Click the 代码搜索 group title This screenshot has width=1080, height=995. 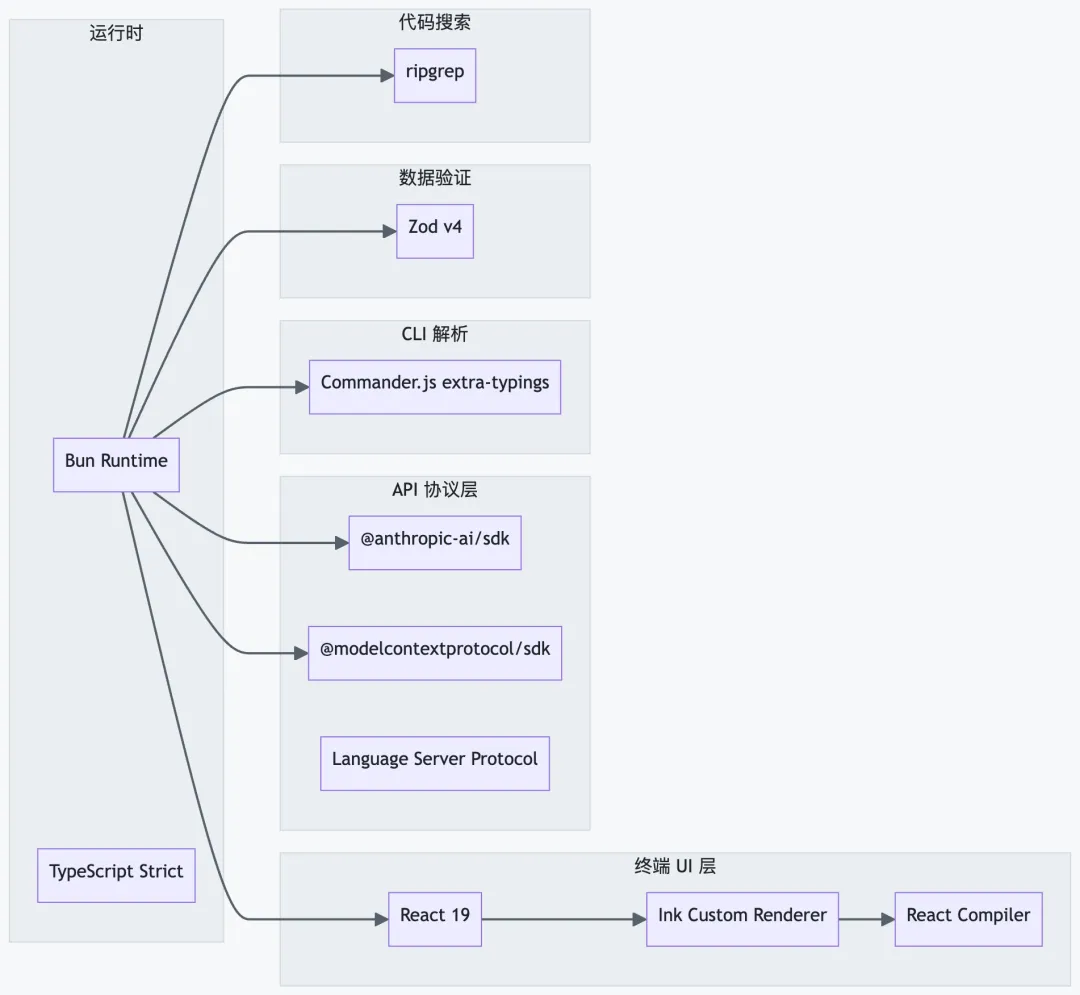point(435,23)
